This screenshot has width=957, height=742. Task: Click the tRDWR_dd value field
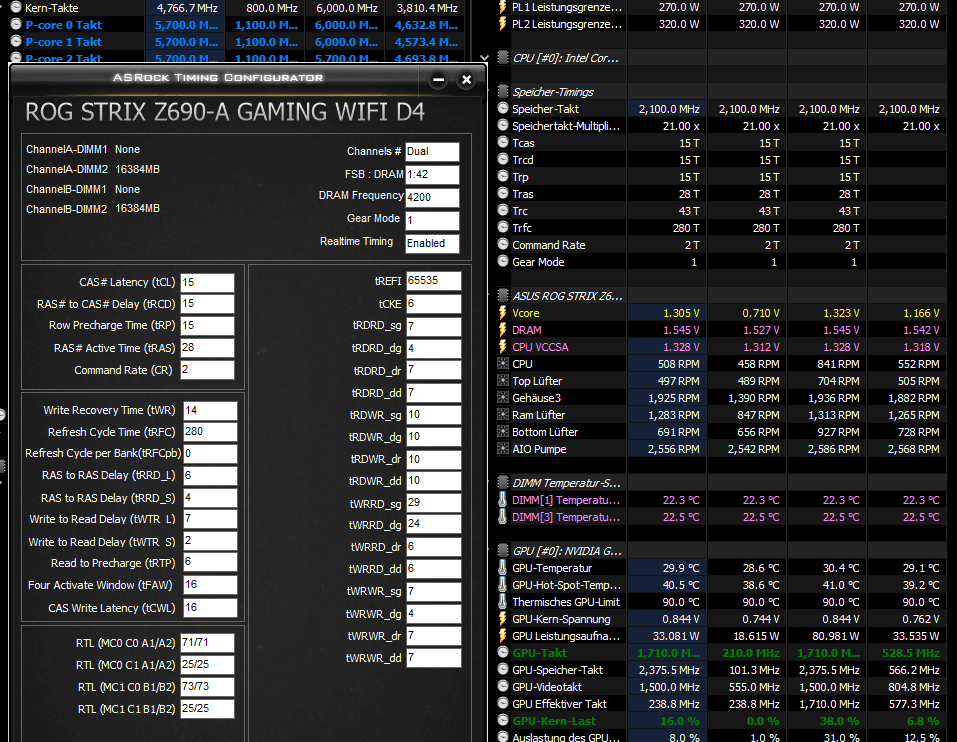click(x=433, y=481)
